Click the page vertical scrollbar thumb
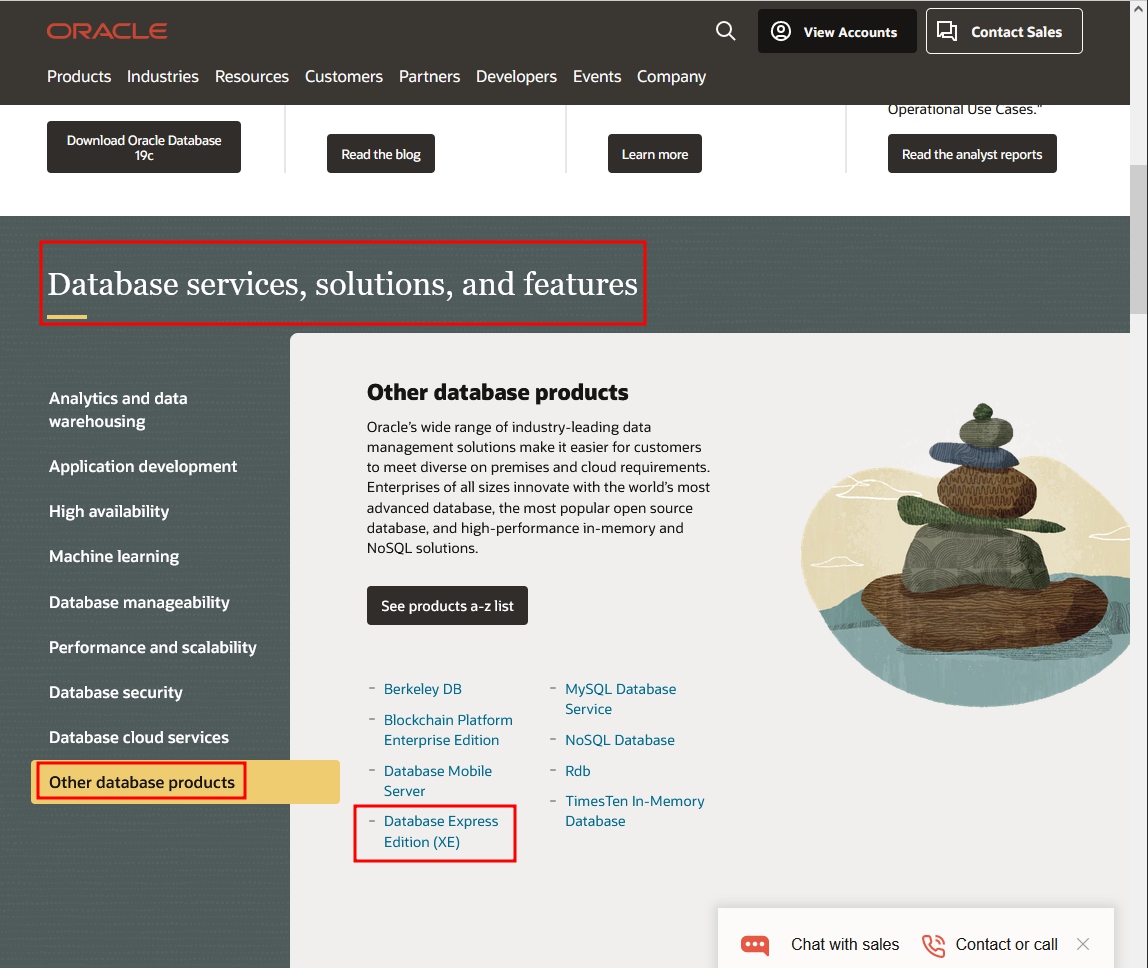Viewport: 1148px width, 968px height. pyautogui.click(x=1138, y=240)
